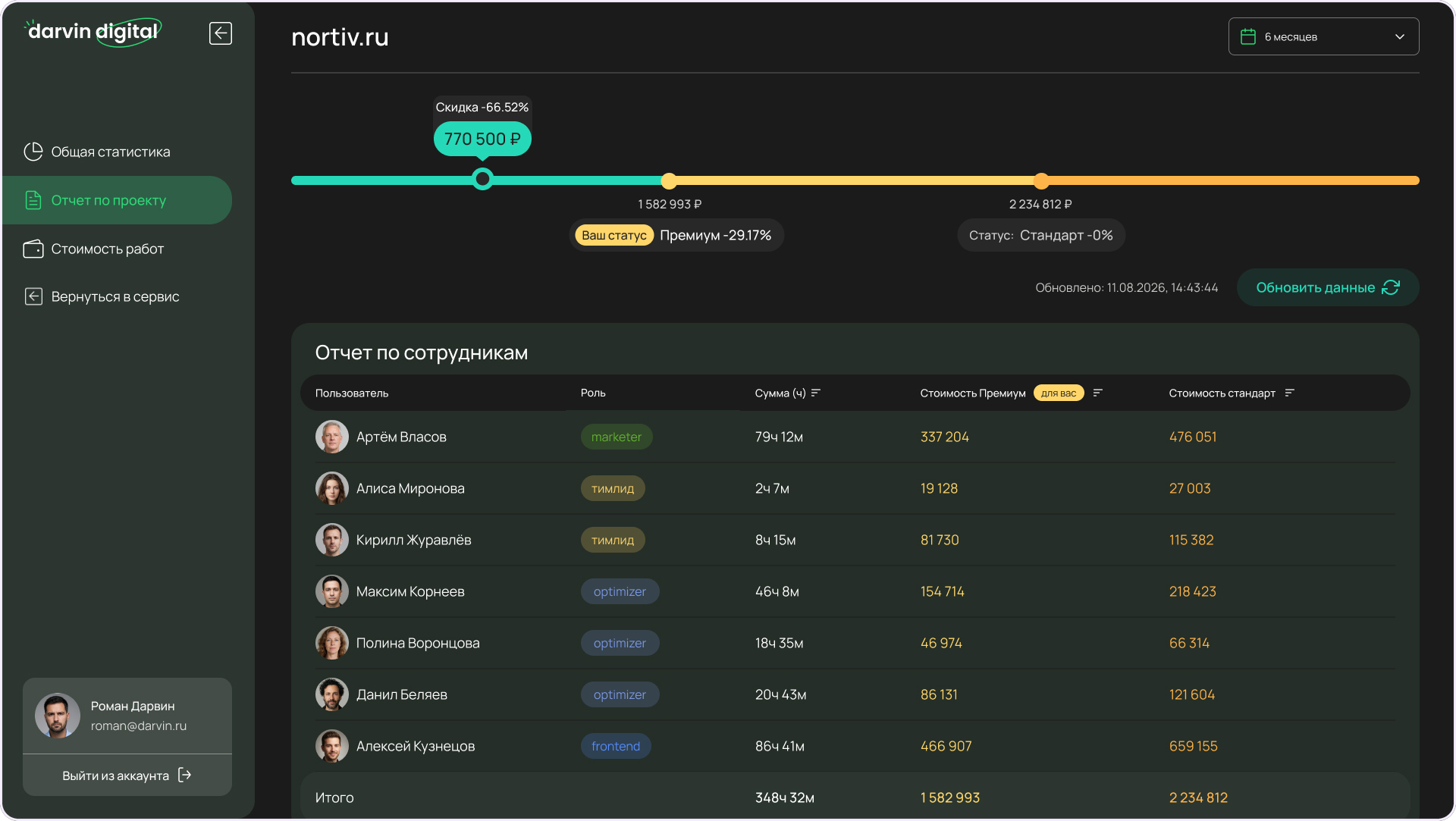Screen dimensions: 1456x821
Task: Click Максим Корнеев avatar
Action: tap(332, 591)
